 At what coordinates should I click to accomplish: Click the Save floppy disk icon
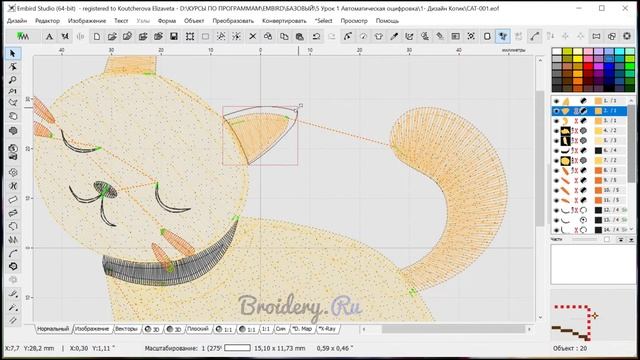[x=174, y=36]
